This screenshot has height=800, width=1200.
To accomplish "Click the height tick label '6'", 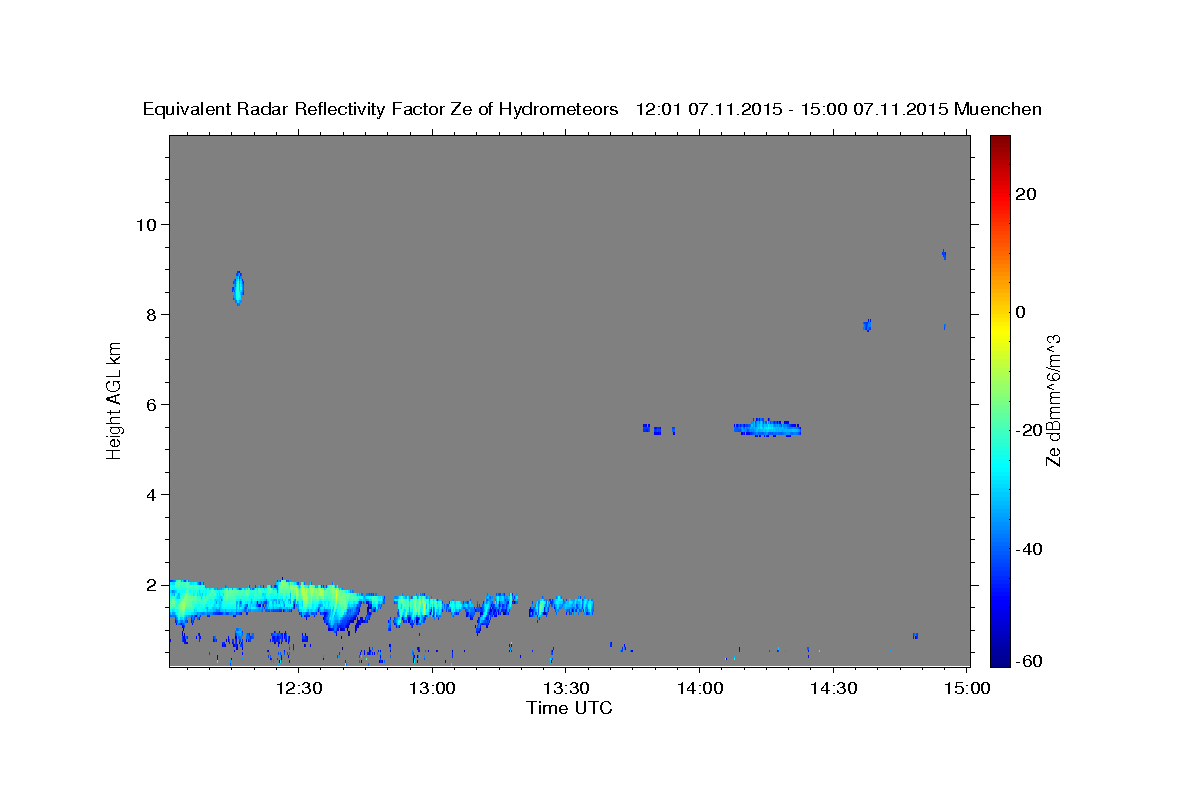I will point(152,405).
